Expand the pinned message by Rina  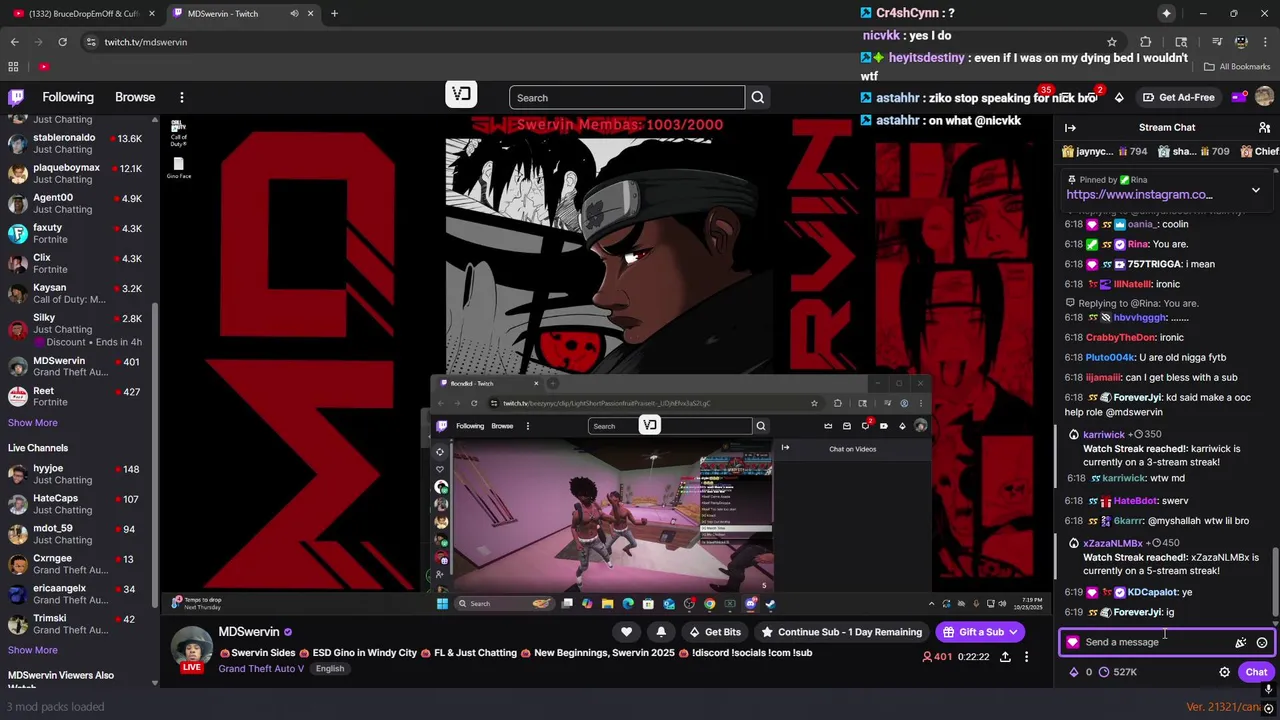[x=1256, y=189]
